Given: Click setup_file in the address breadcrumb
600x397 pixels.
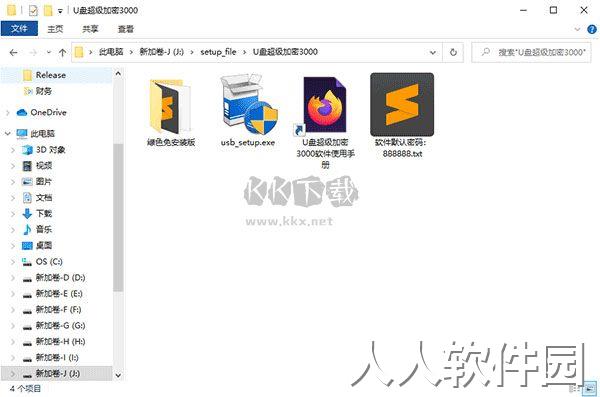Looking at the screenshot, I should [218, 52].
